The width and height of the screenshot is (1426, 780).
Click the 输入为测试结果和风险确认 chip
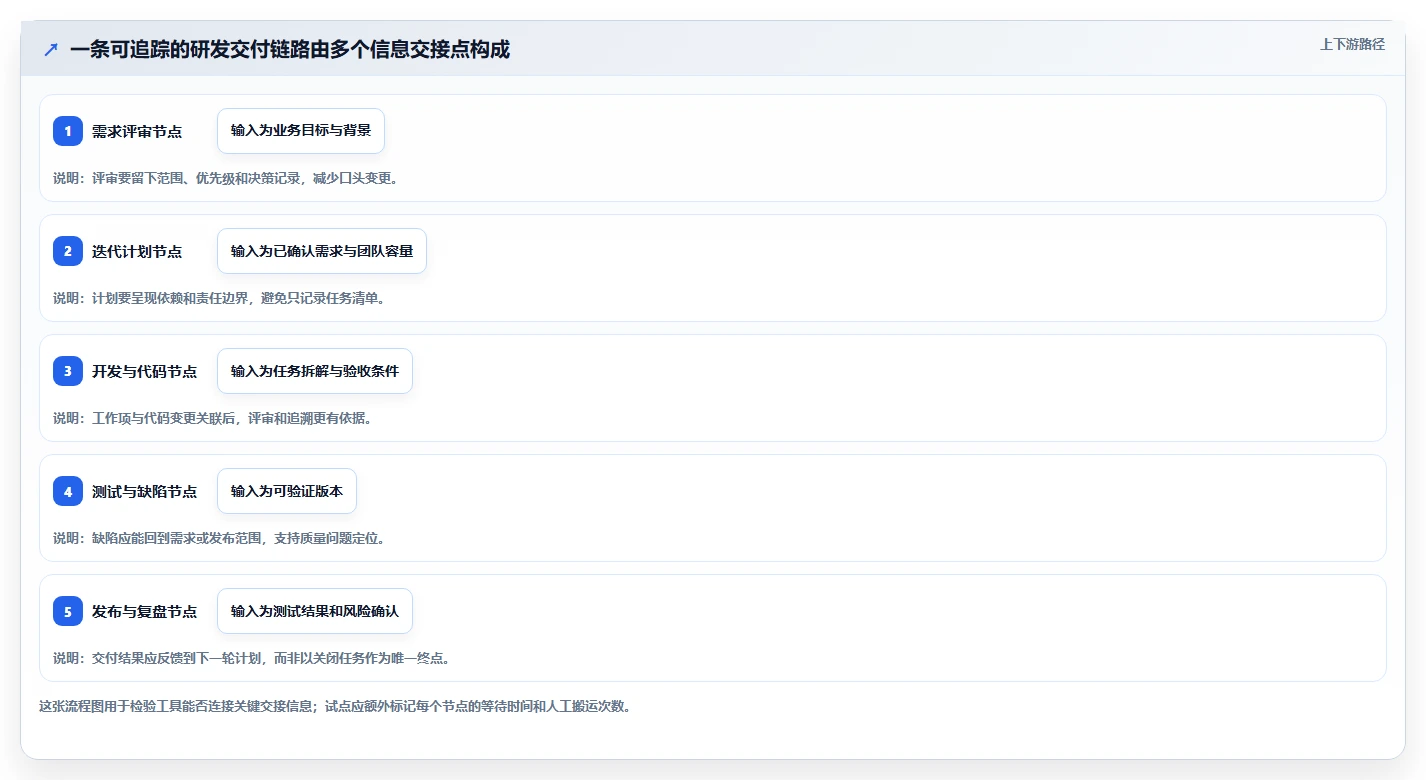pos(315,611)
